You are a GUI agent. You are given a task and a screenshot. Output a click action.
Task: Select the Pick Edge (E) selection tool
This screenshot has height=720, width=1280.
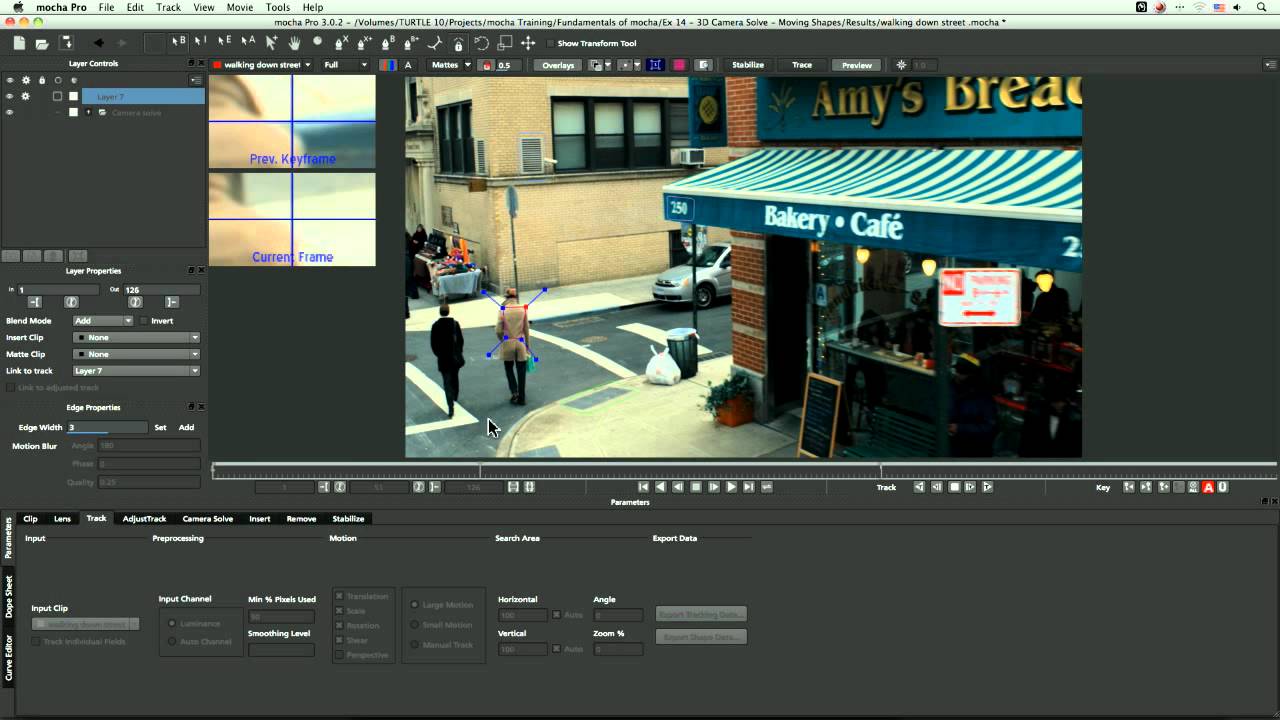point(223,43)
